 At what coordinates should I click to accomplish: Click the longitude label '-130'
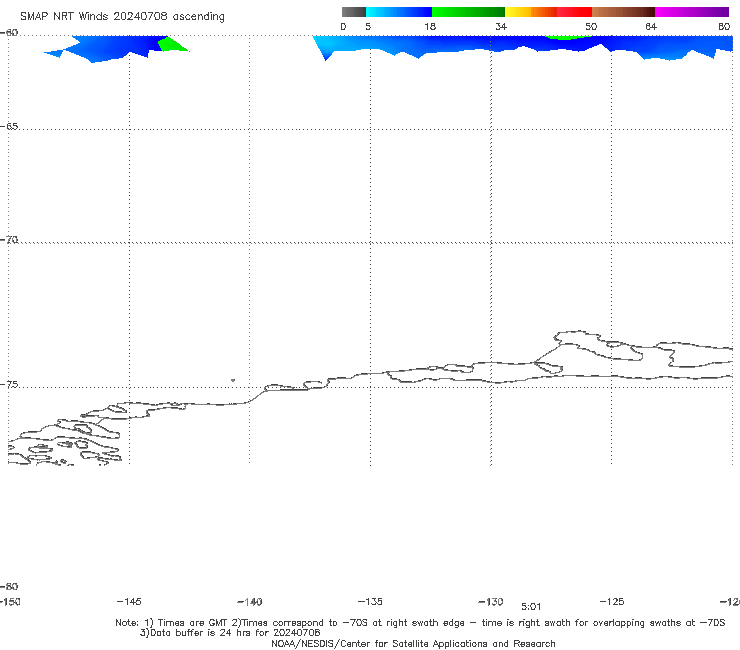tap(491, 601)
